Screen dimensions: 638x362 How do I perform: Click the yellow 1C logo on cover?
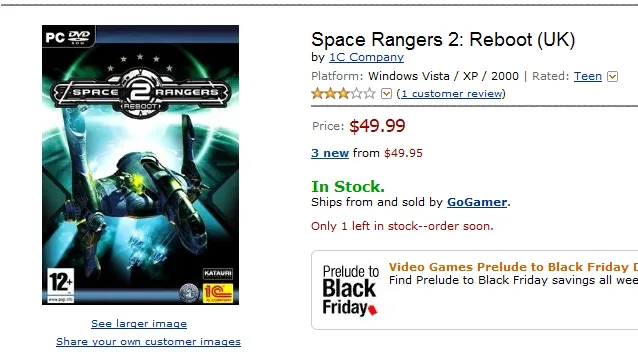click(218, 293)
